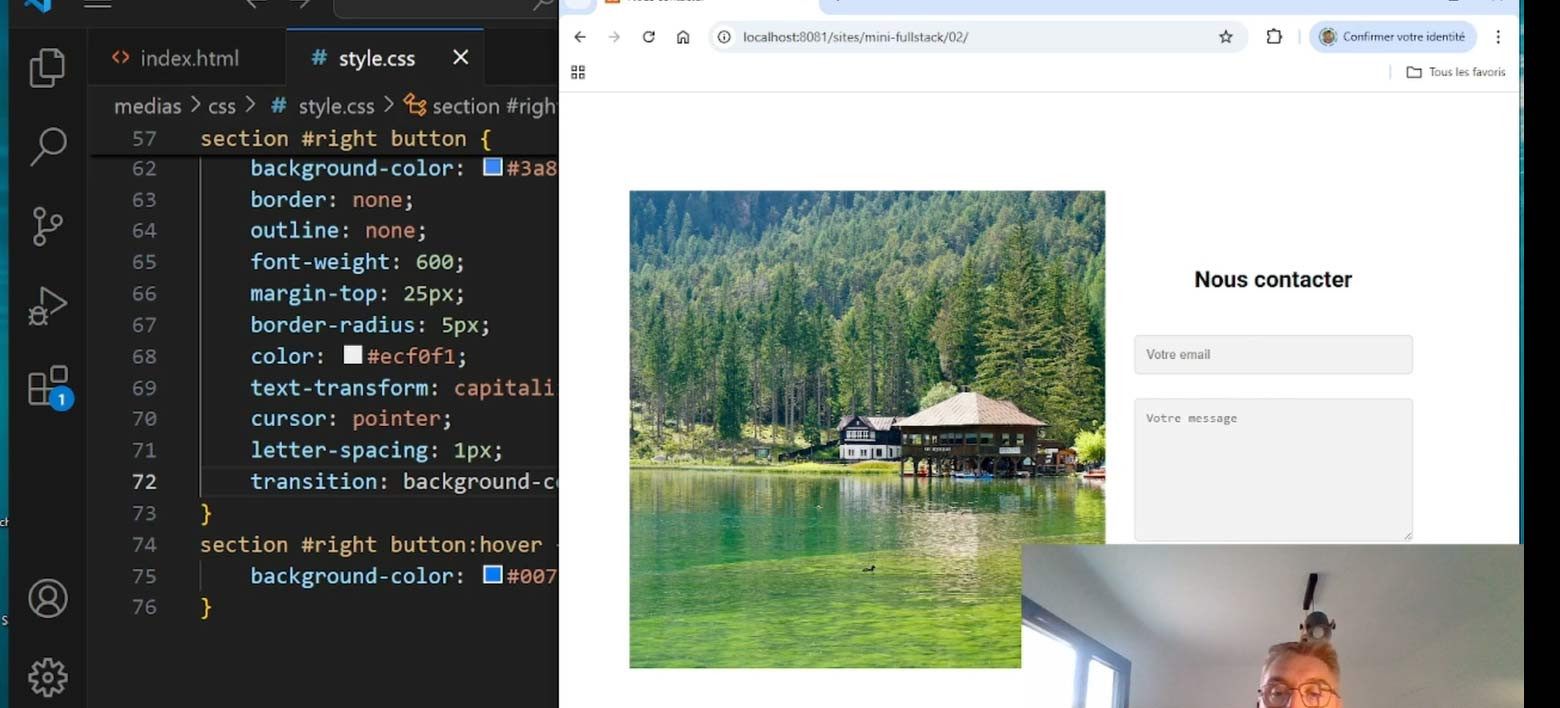
Task: Click the 'outline: none;' line
Action: coord(338,230)
